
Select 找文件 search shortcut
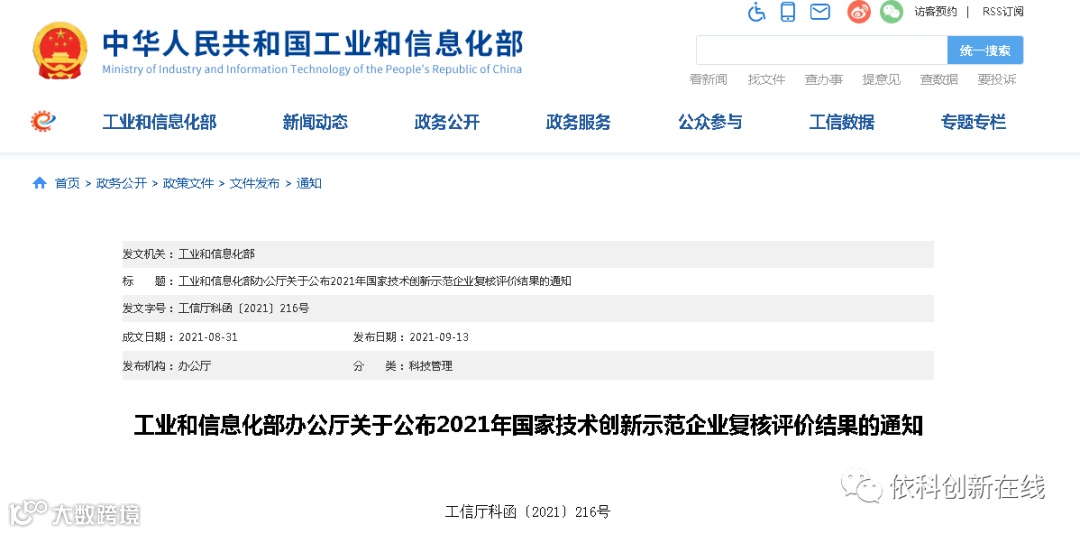pyautogui.click(x=767, y=80)
